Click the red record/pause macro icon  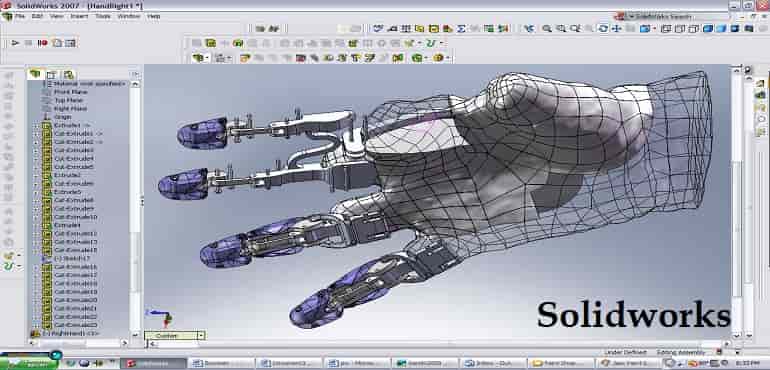pos(43,43)
